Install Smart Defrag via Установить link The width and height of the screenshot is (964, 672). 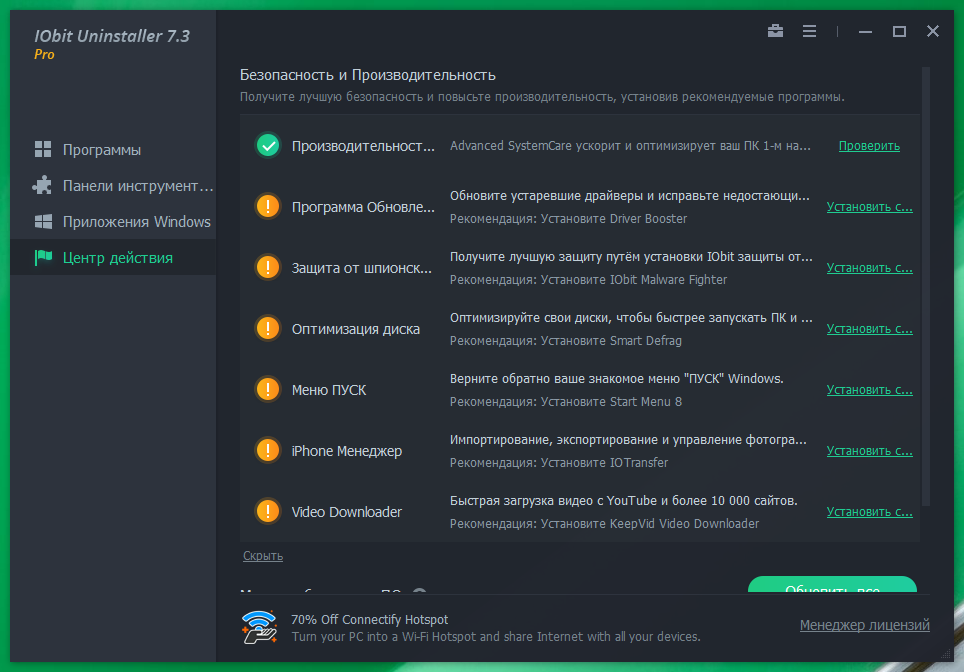click(x=869, y=328)
